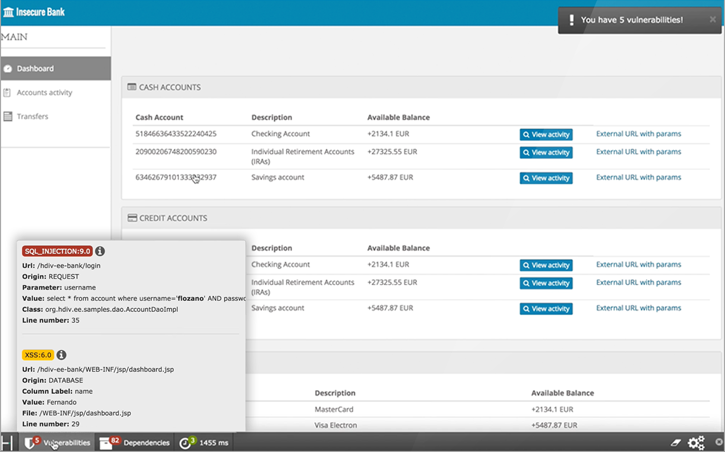Click the +27325.55 EUR balance in Cash Accounts

[x=392, y=152]
